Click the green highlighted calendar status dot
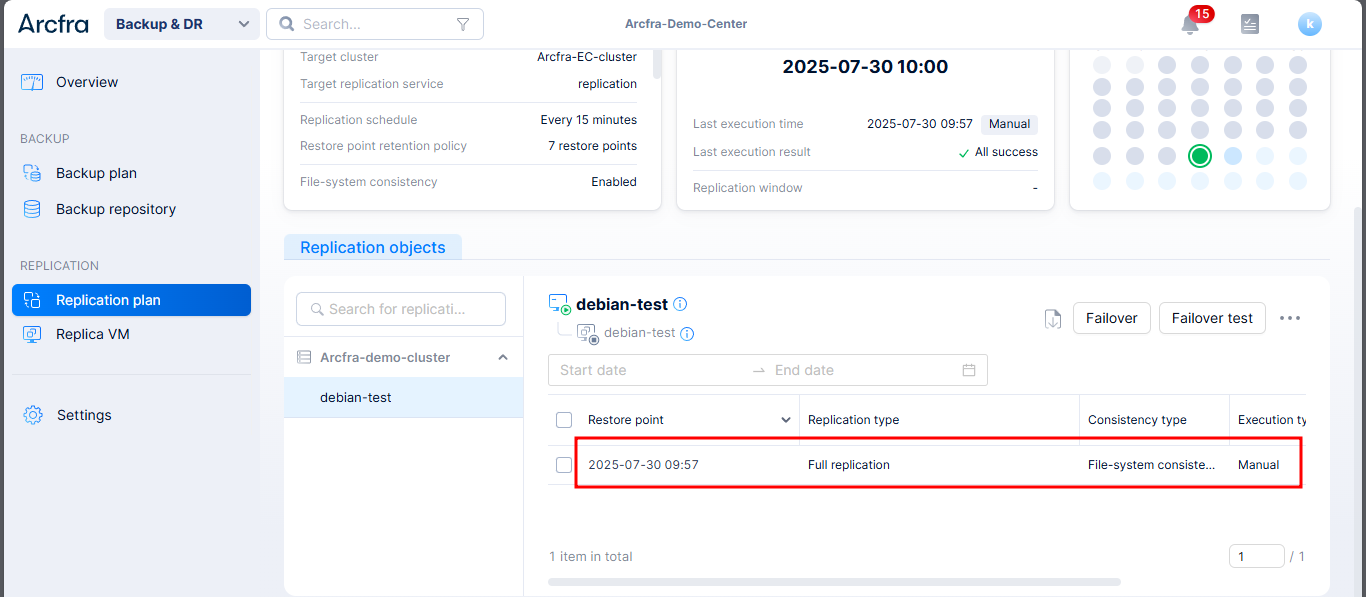The width and height of the screenshot is (1366, 597). coord(1200,156)
